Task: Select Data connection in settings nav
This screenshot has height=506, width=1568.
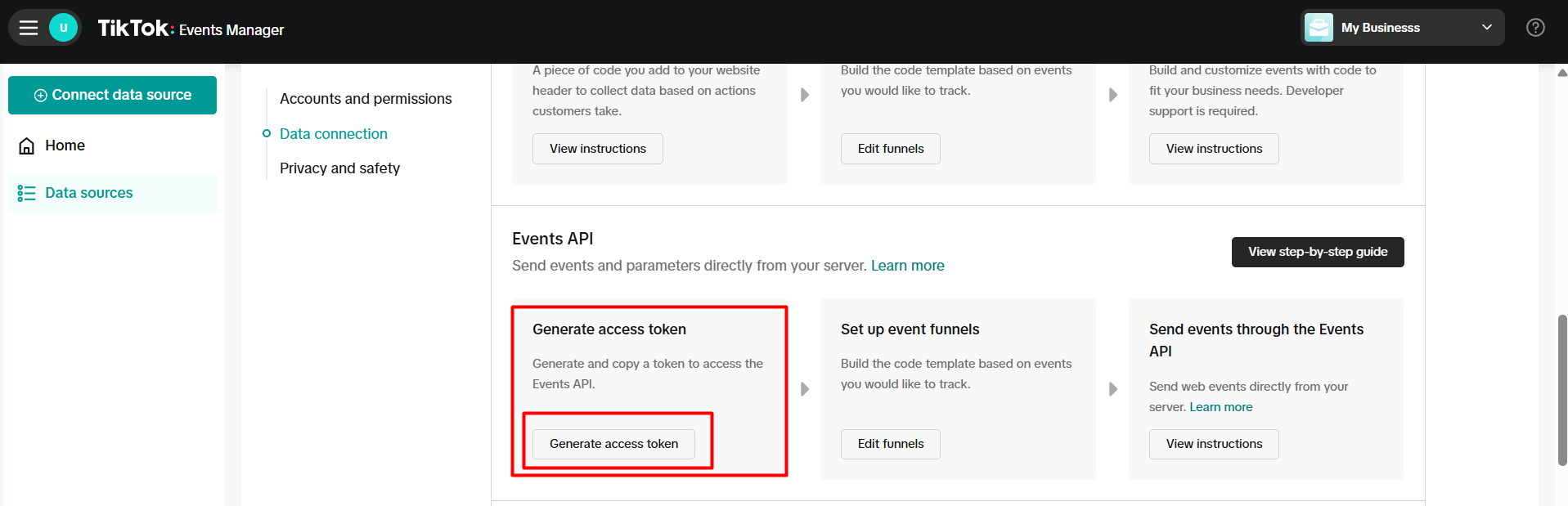Action: [x=333, y=134]
